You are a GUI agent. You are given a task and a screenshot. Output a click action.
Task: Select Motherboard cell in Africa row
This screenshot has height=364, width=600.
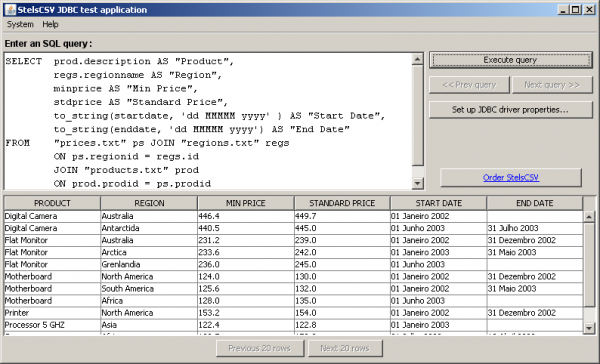(x=52, y=301)
